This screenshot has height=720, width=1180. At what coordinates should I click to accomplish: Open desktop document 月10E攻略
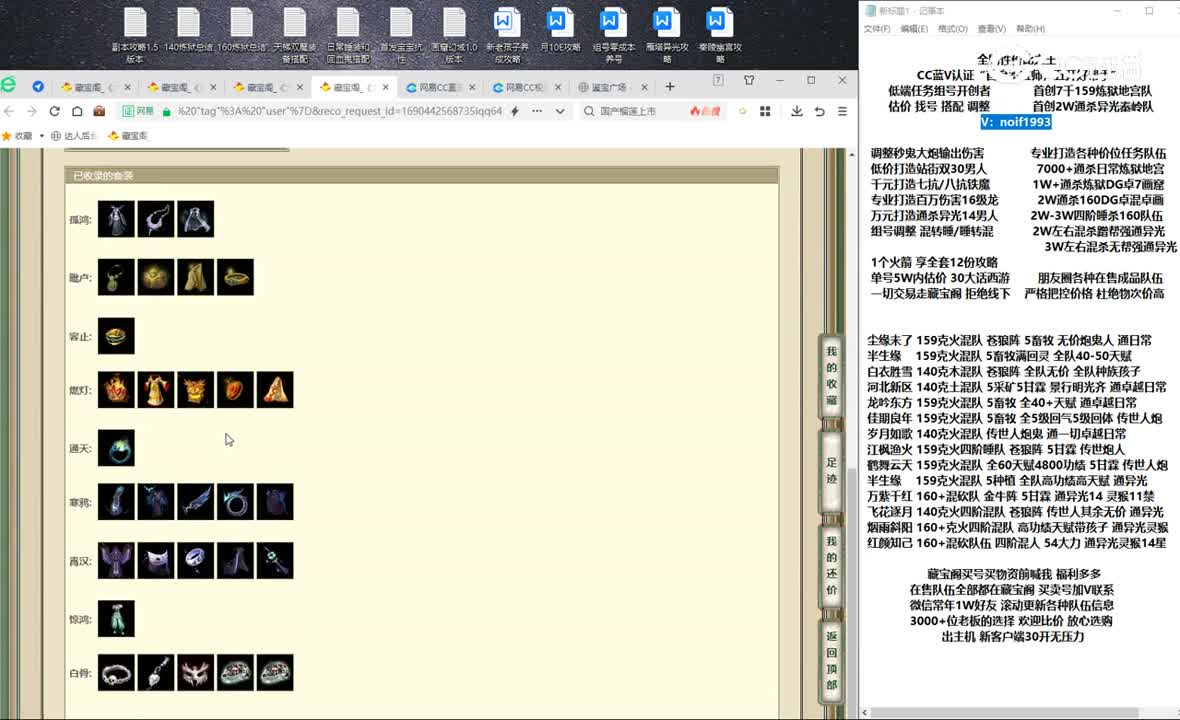point(560,30)
